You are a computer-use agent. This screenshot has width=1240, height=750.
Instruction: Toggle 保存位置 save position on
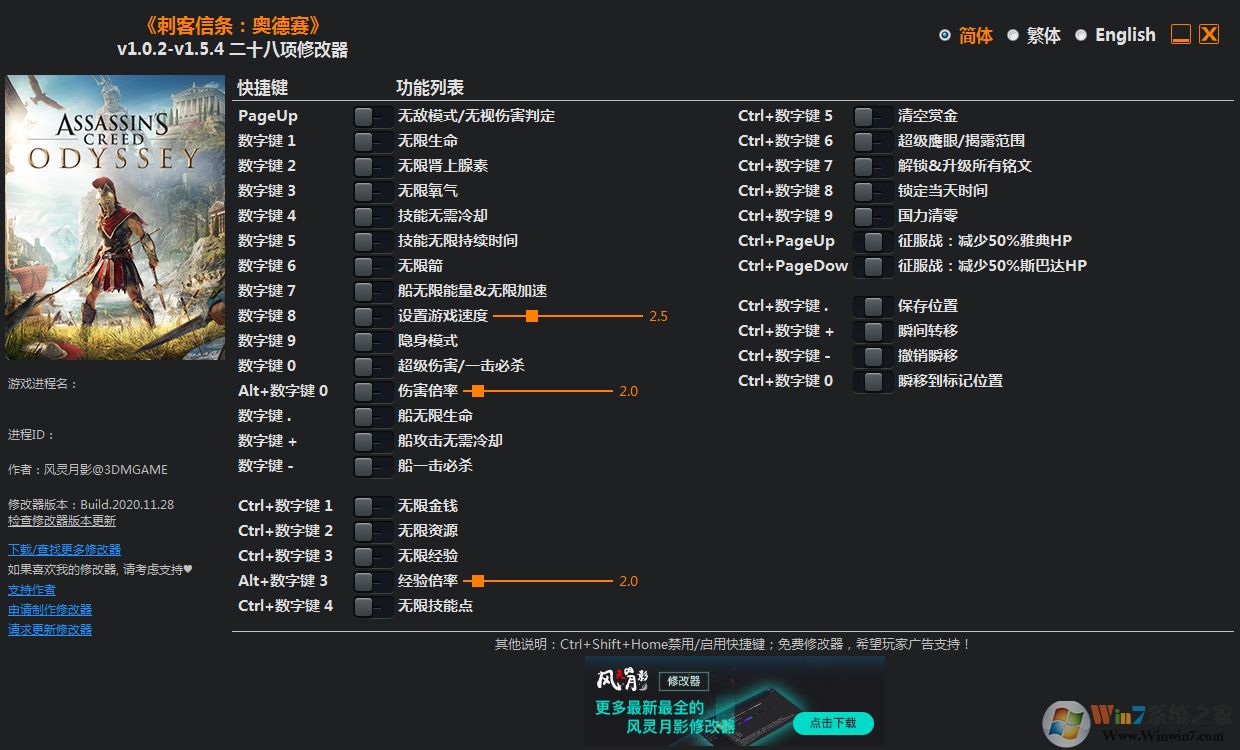(871, 305)
